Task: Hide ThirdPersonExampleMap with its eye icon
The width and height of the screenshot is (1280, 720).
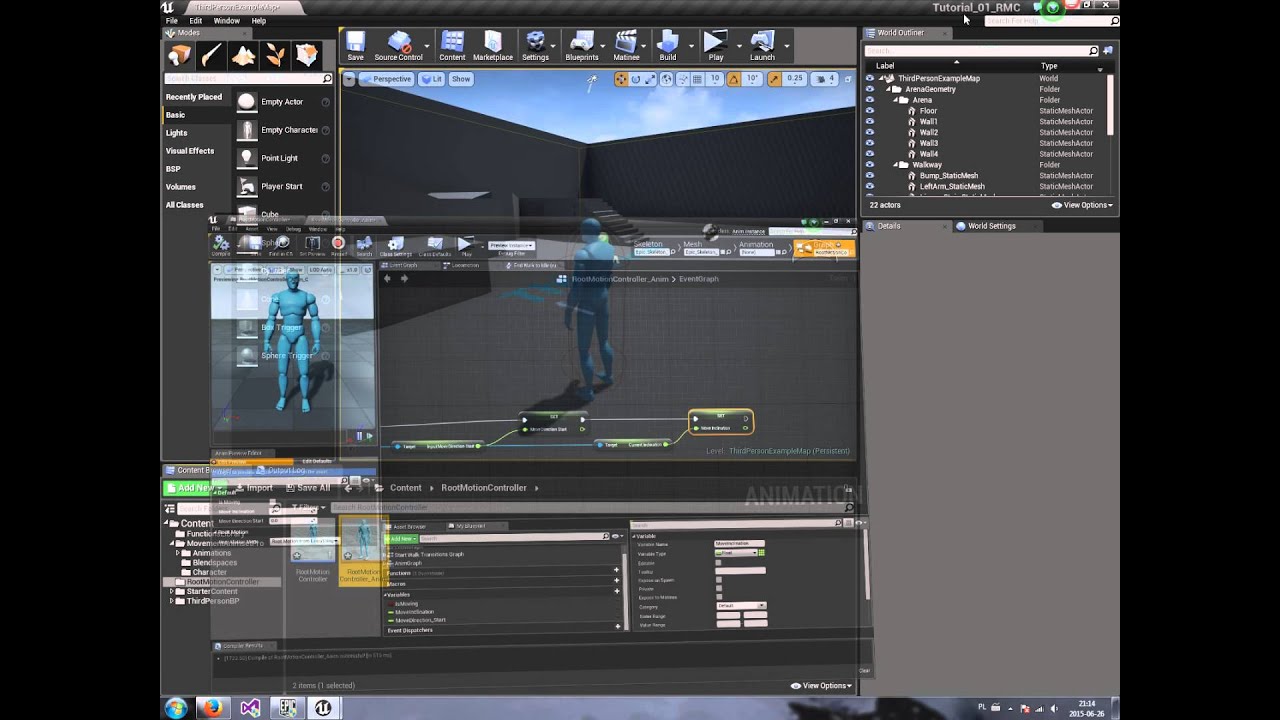Action: click(x=869, y=78)
